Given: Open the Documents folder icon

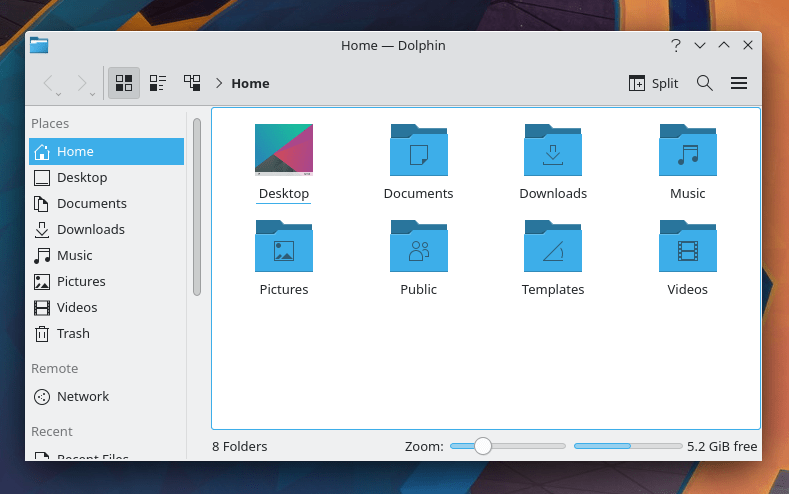Looking at the screenshot, I should [x=418, y=151].
